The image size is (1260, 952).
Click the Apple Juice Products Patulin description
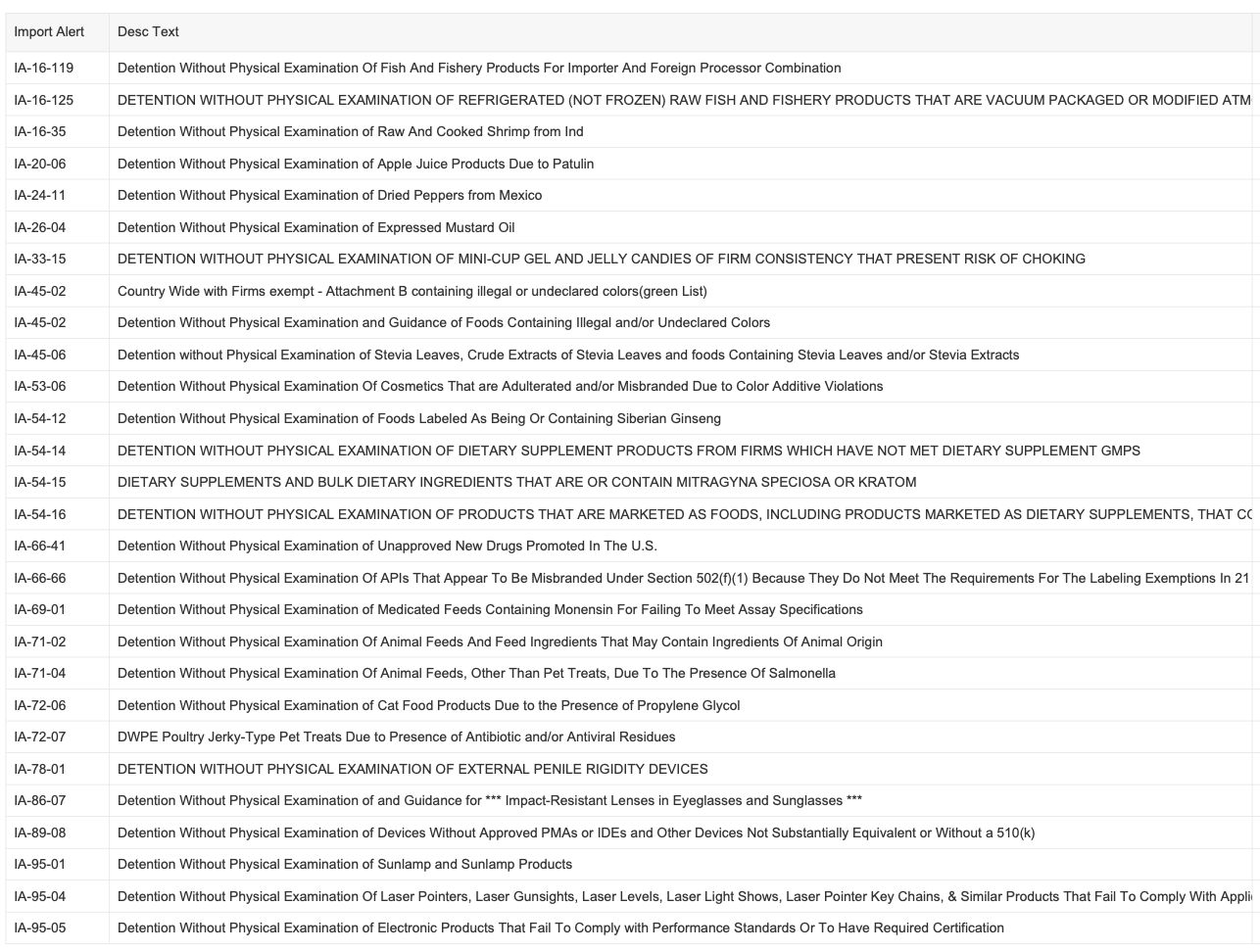[x=355, y=164]
